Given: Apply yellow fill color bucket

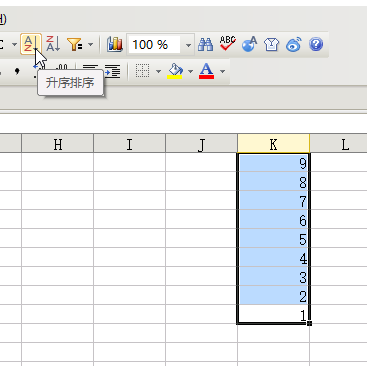Looking at the screenshot, I should point(175,71).
